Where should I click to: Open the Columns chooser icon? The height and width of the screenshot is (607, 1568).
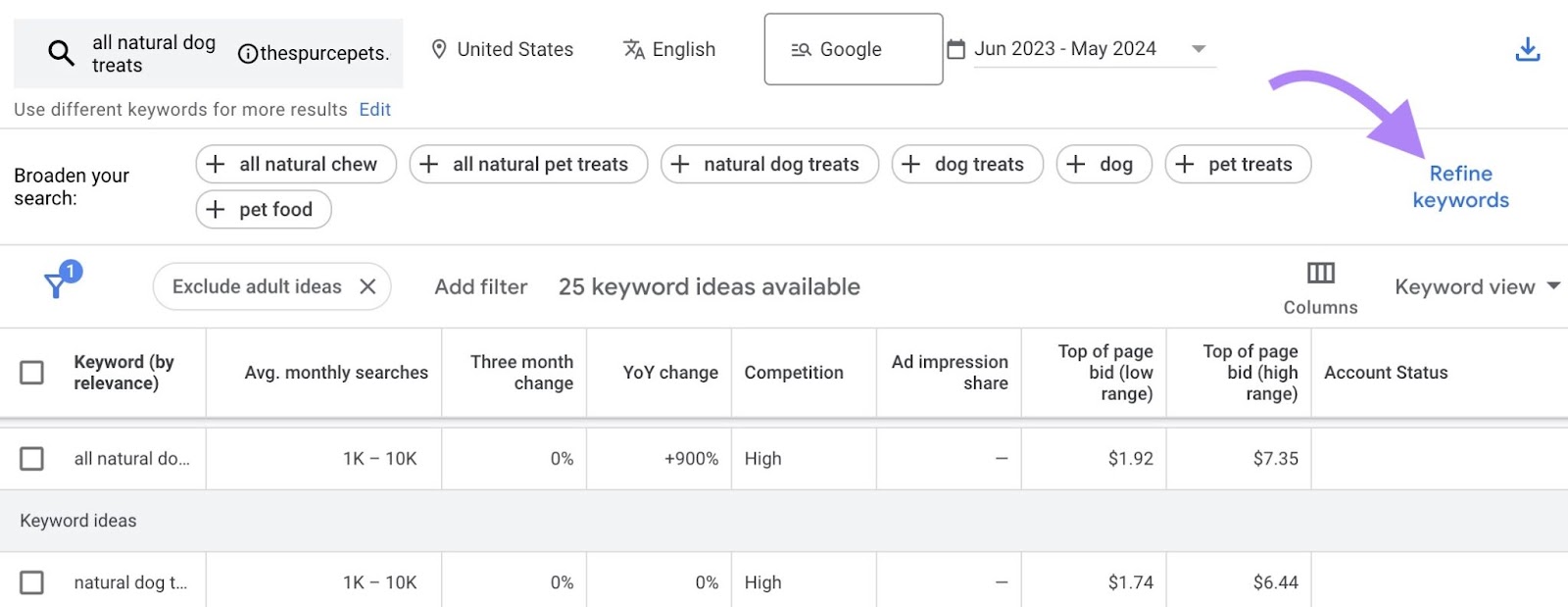point(1320,274)
